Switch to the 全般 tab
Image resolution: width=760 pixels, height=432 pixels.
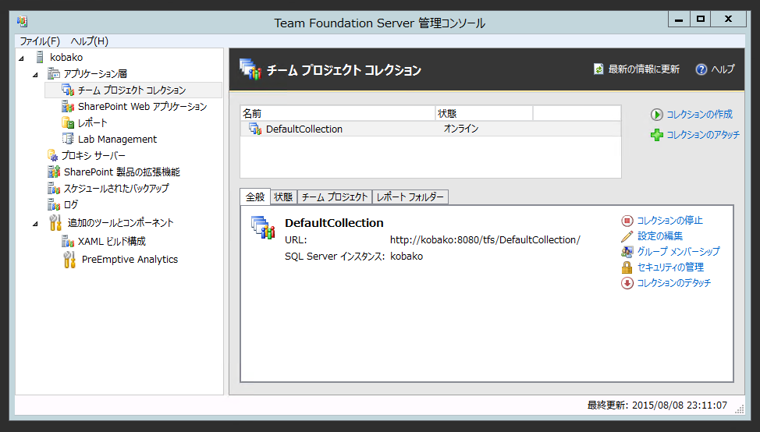tap(255, 197)
